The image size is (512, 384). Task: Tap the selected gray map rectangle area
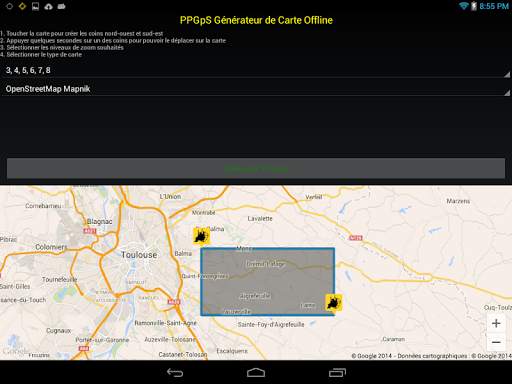pyautogui.click(x=268, y=282)
